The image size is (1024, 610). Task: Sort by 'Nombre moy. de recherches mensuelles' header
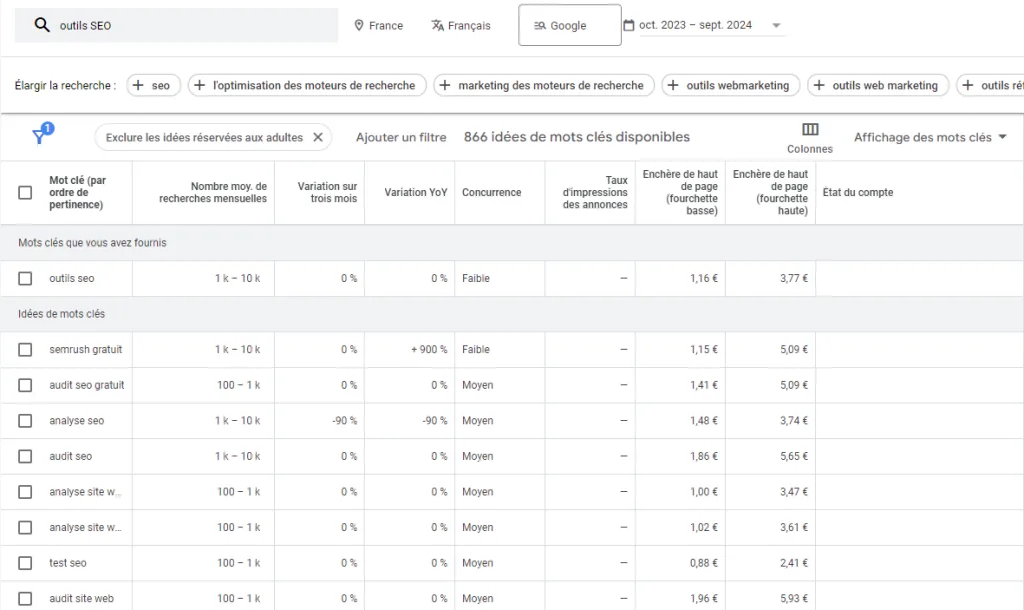(x=212, y=193)
